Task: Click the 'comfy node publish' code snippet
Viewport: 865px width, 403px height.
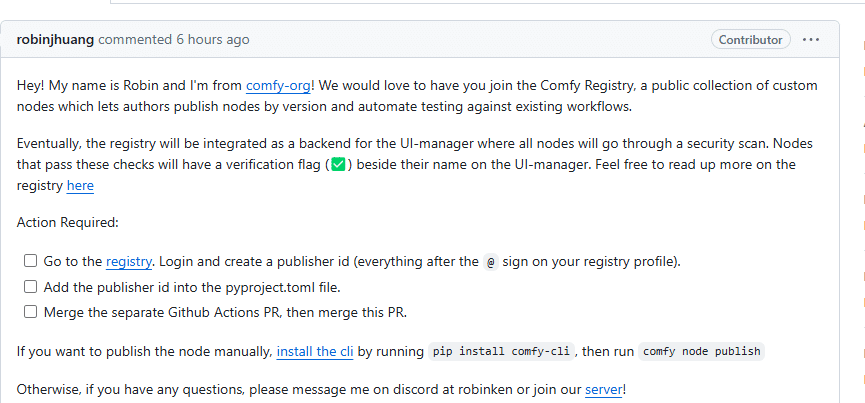Action: click(702, 351)
